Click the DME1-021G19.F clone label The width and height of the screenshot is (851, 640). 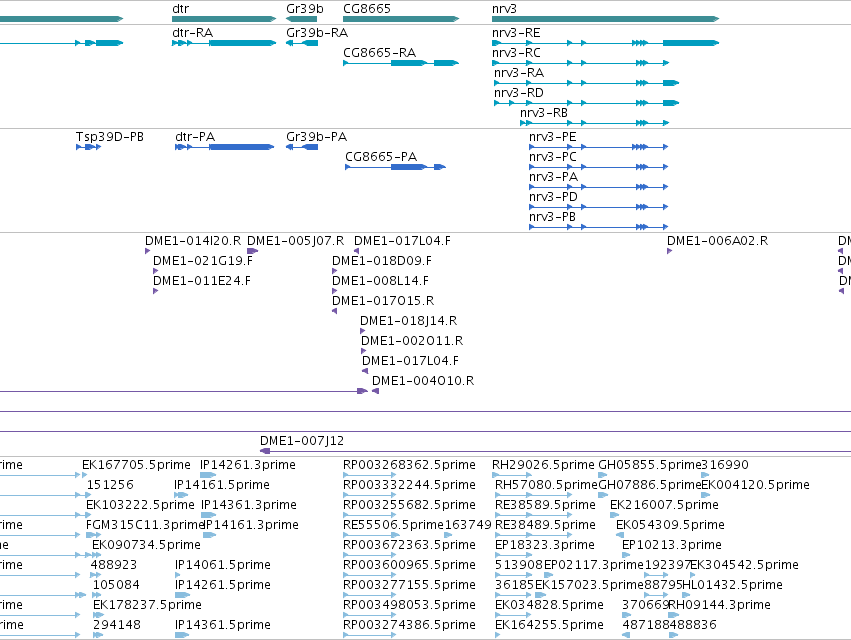(x=203, y=261)
